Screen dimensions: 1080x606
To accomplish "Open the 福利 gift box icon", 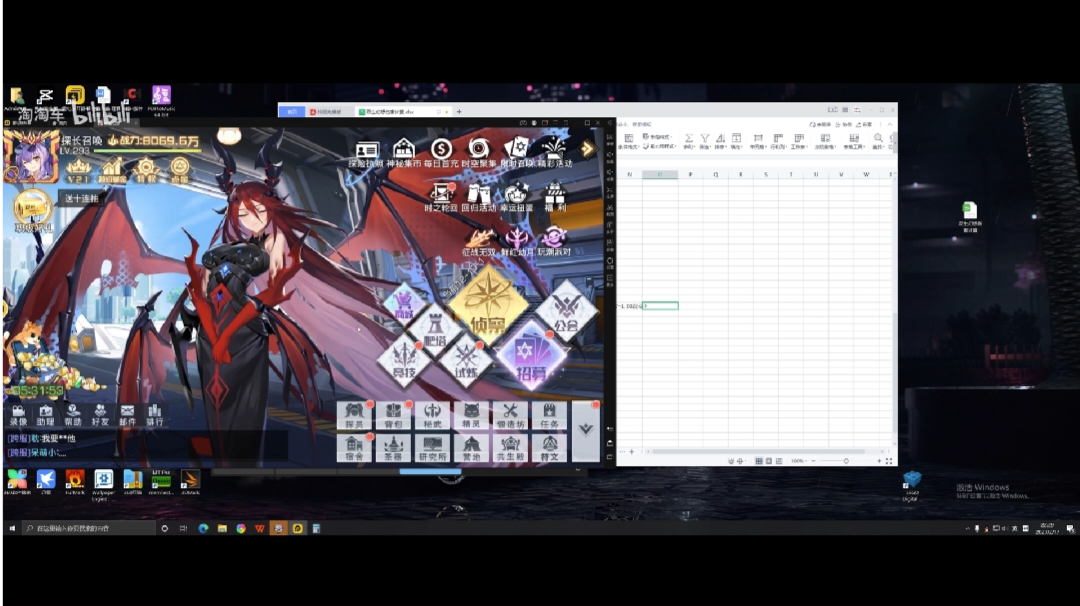I will 554,198.
